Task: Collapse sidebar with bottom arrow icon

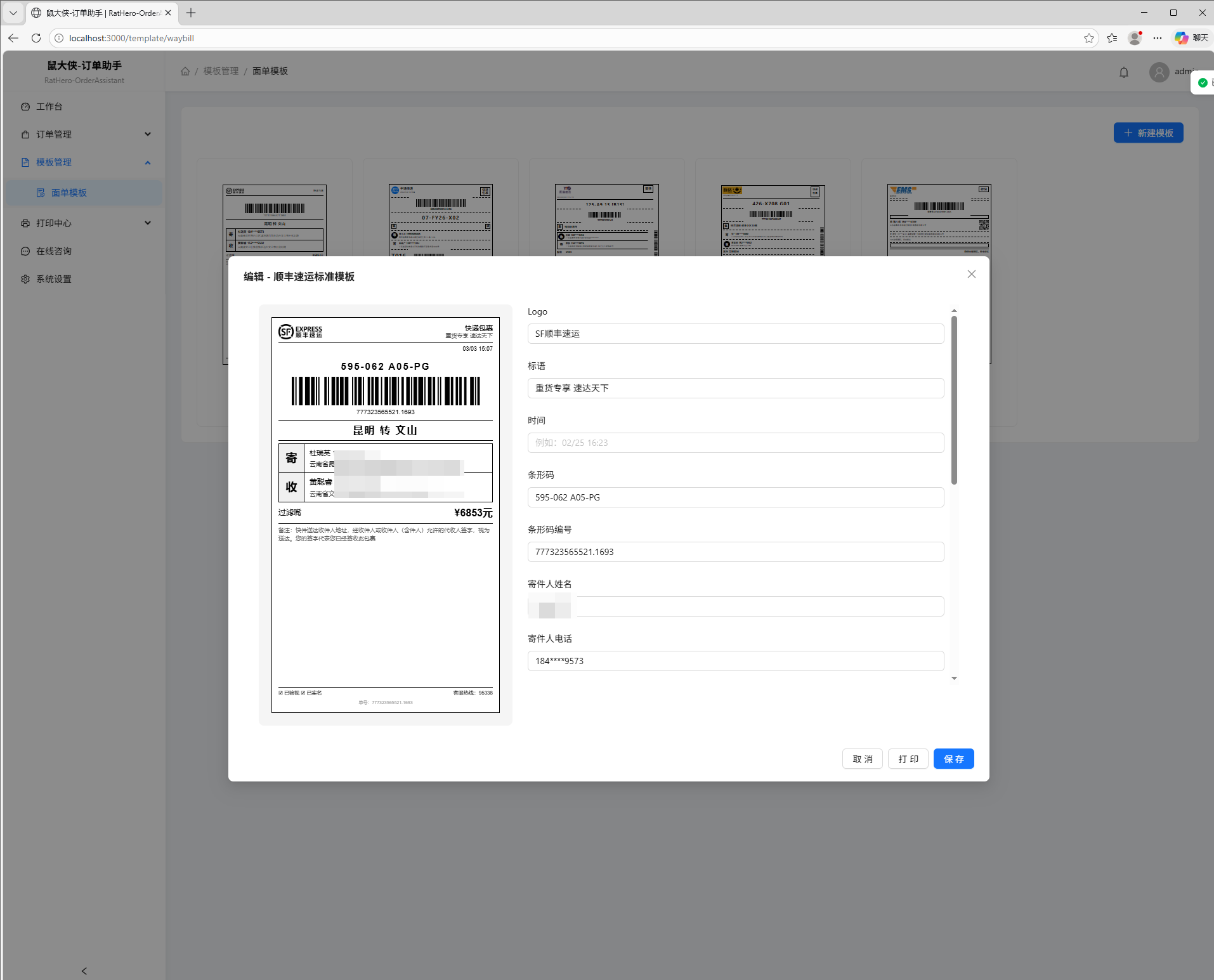Action: (84, 970)
